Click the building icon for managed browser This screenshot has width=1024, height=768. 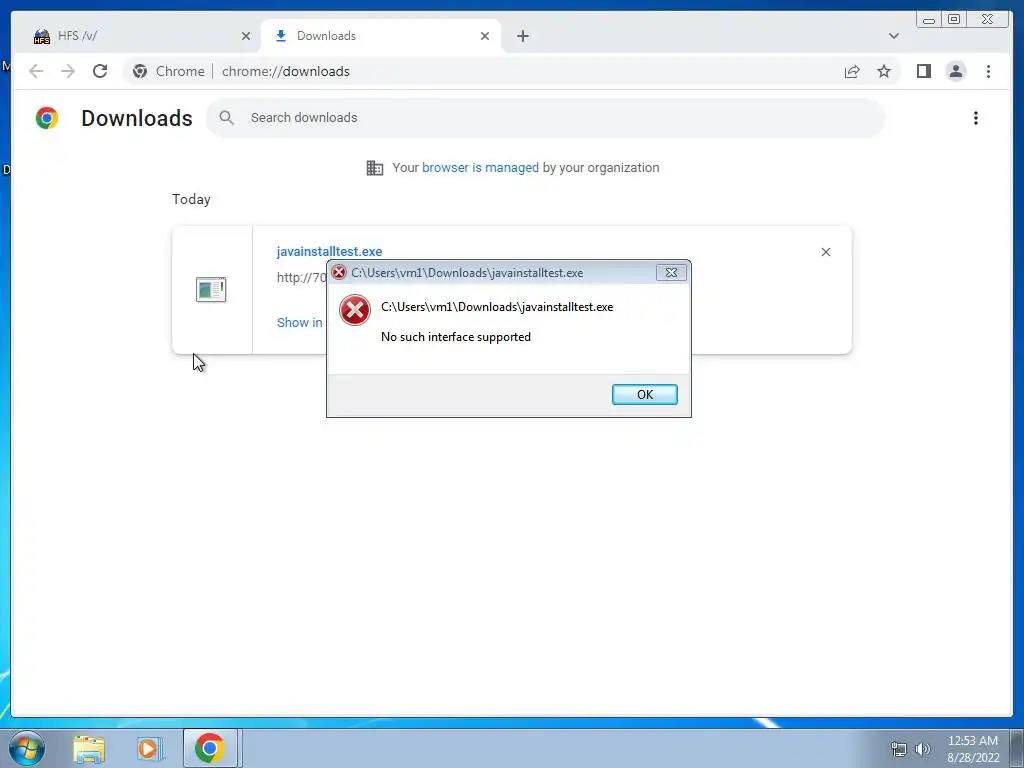coord(375,168)
